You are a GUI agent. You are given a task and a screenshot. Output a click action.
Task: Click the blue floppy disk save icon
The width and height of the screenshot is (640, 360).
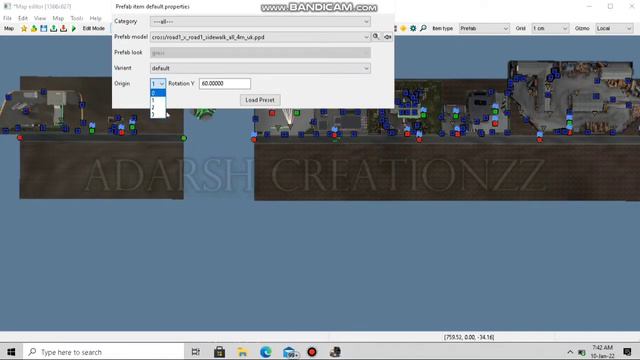pyautogui.click(x=44, y=29)
